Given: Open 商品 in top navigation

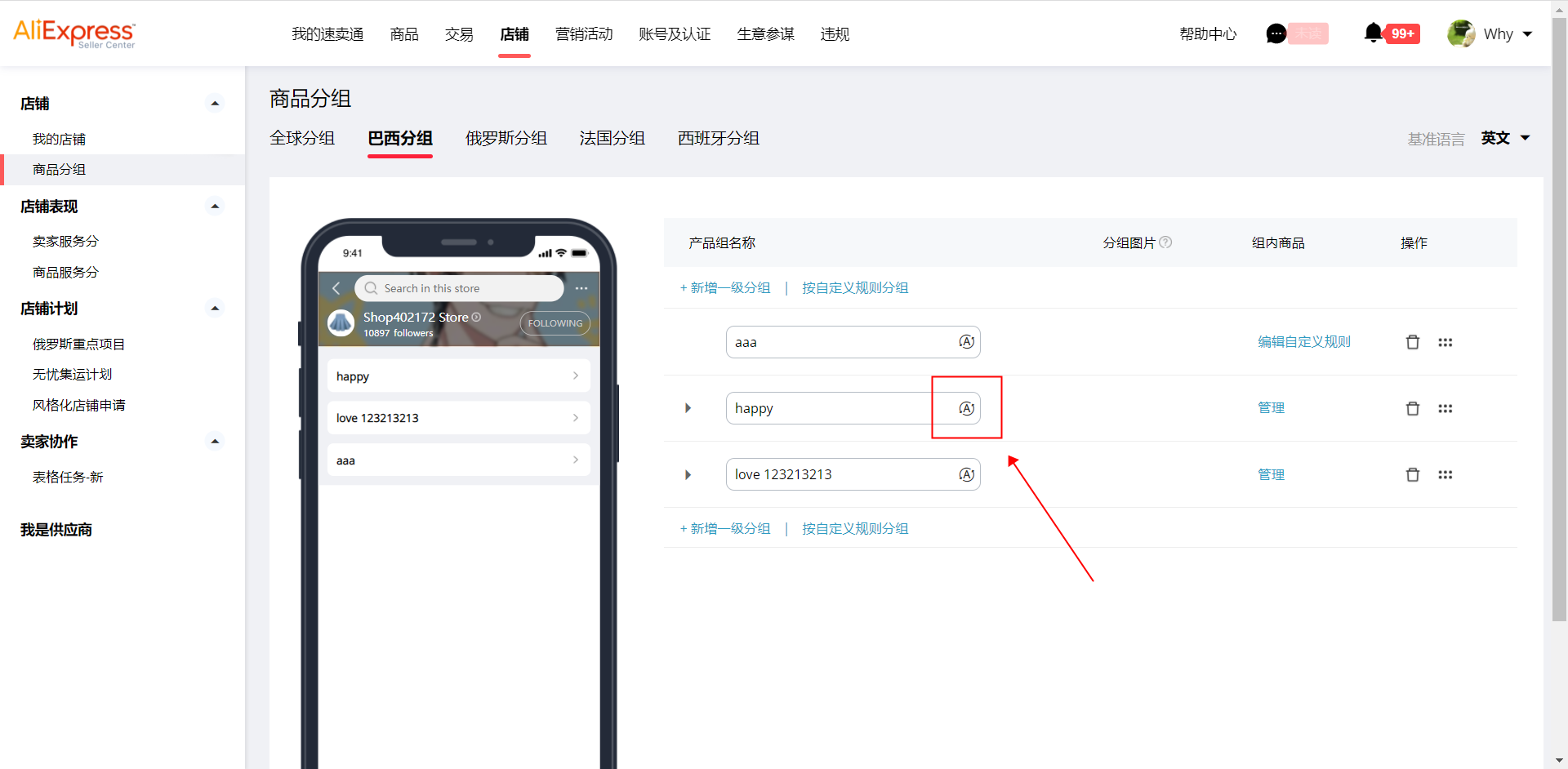Looking at the screenshot, I should pos(404,34).
